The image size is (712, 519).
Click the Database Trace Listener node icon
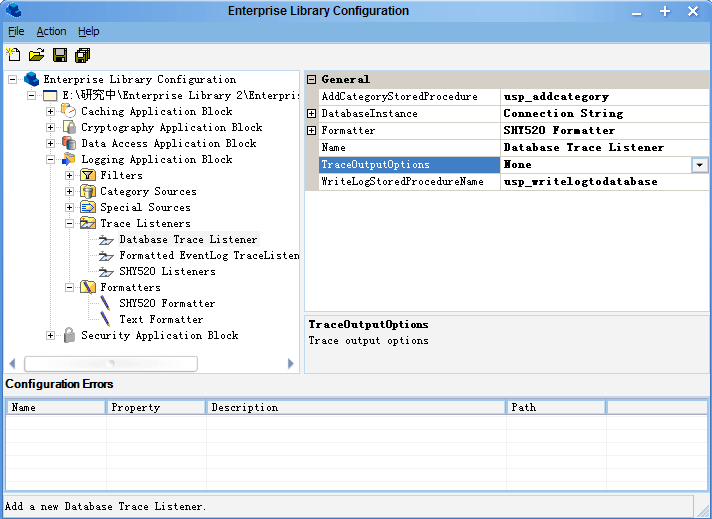[106, 240]
